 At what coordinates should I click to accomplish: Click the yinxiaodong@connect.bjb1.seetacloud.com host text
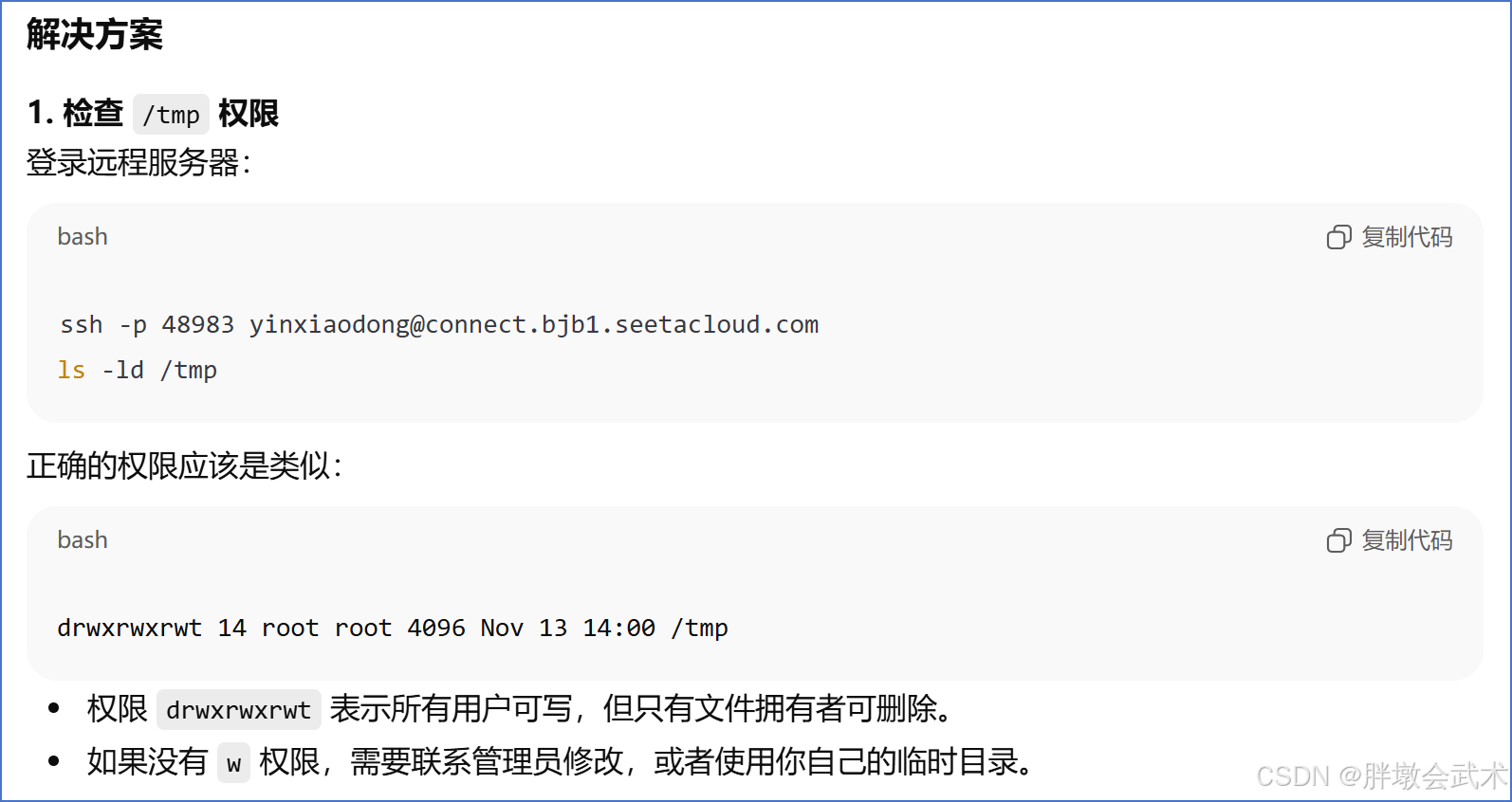point(533,325)
